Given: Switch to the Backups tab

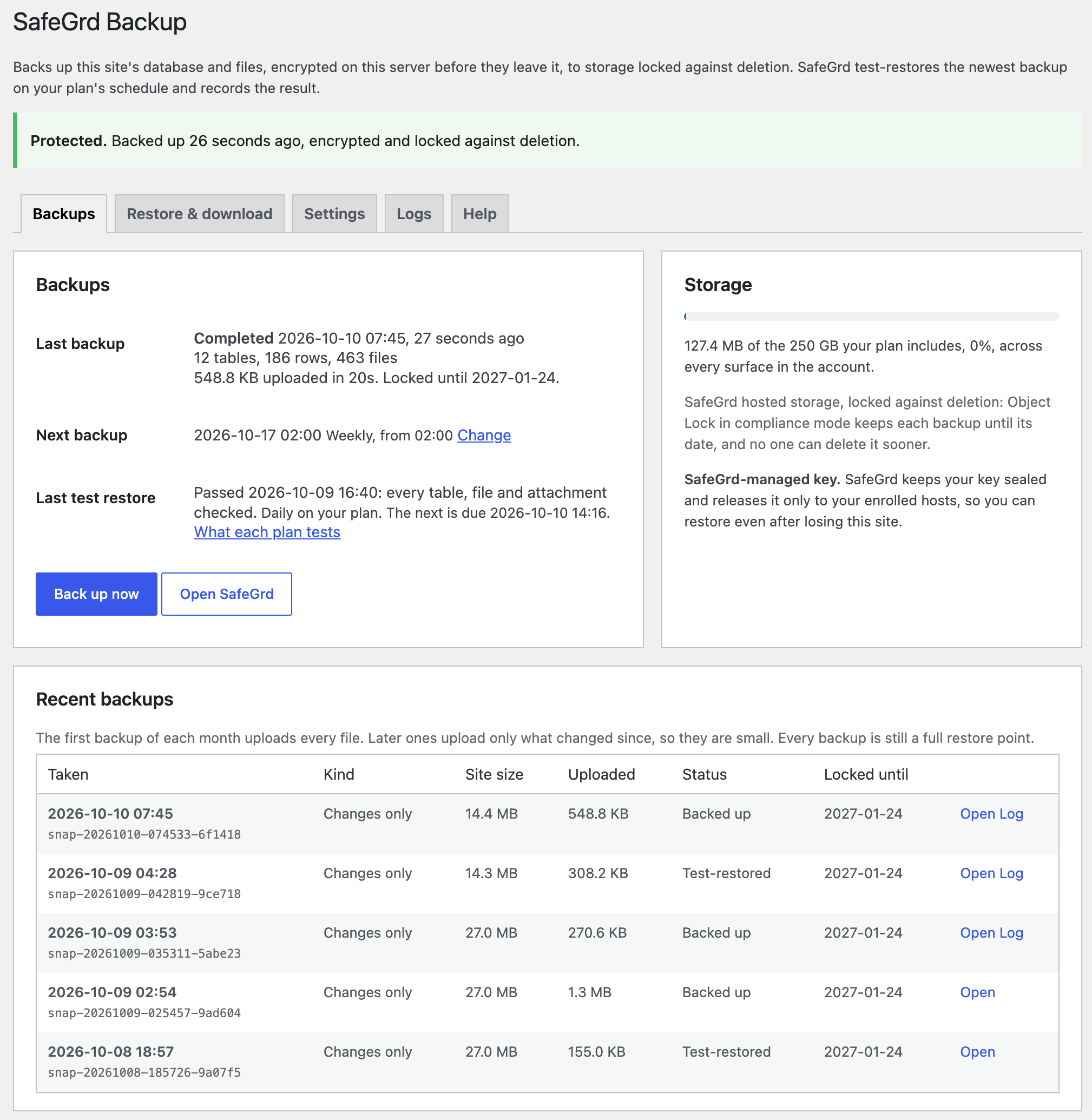Looking at the screenshot, I should click(x=64, y=214).
